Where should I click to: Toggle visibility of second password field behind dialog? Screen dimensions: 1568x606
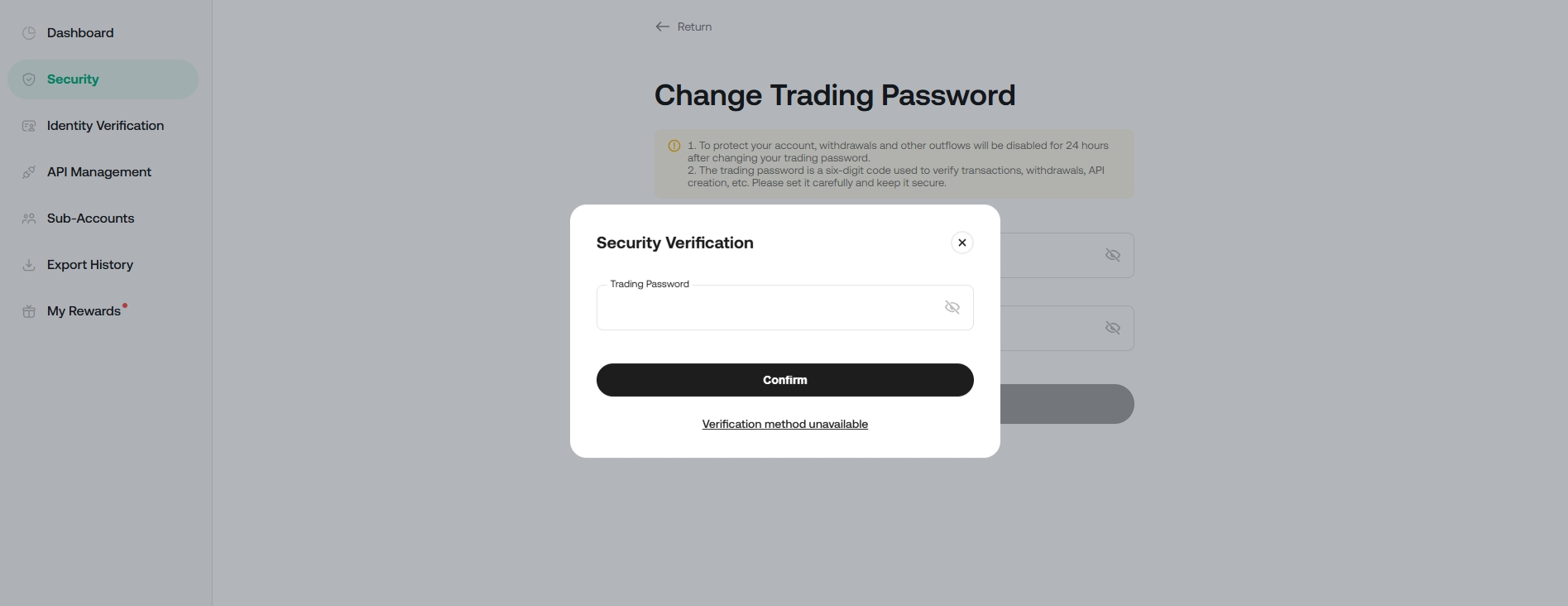point(1113,328)
